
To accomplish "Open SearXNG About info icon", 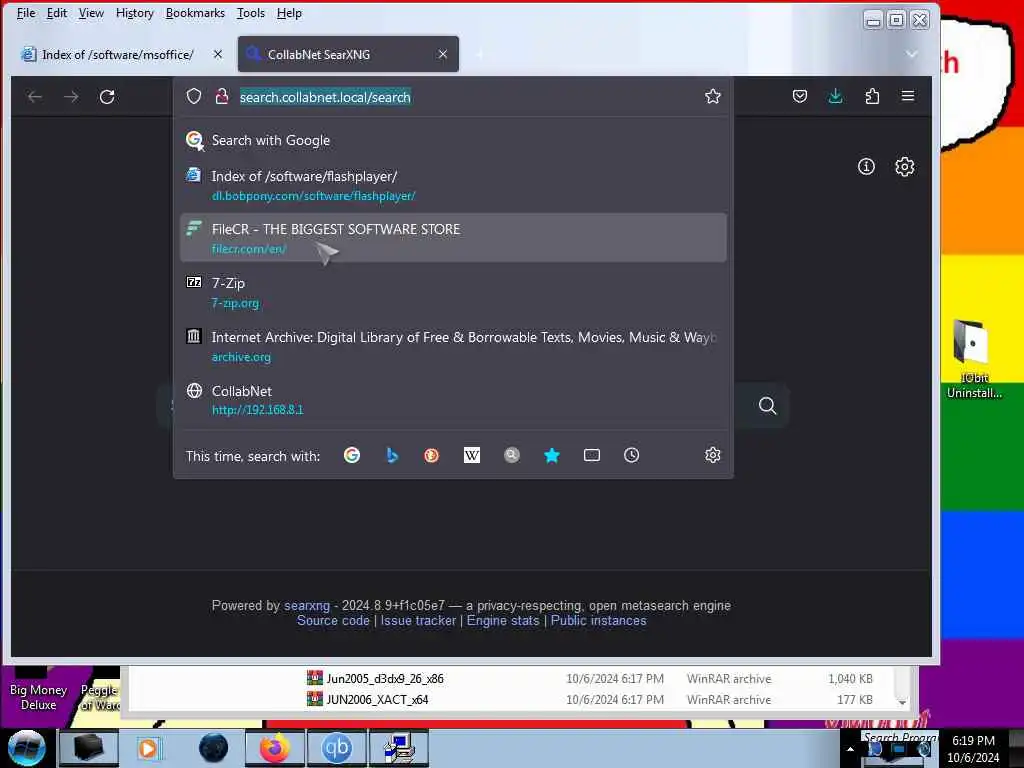I will [x=866, y=167].
